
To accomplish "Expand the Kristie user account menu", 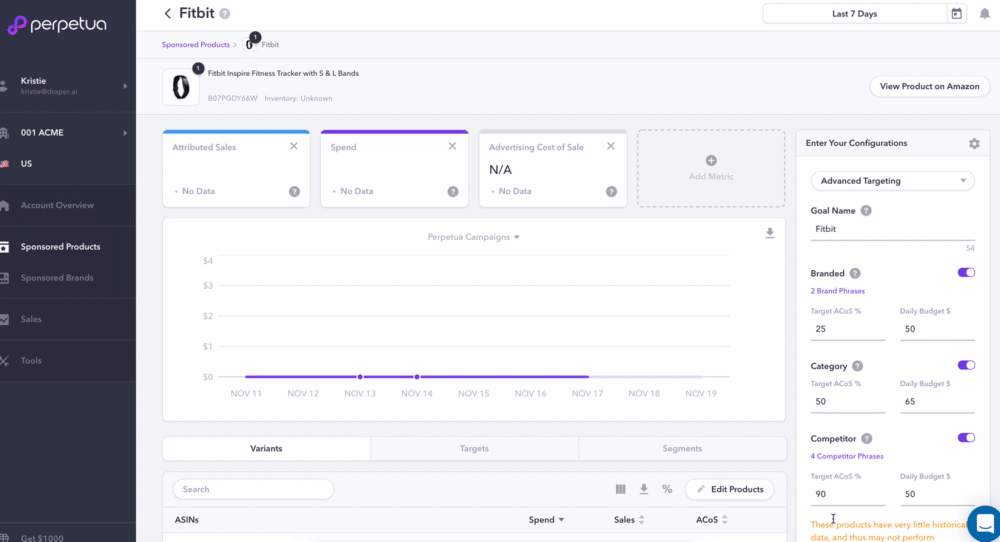I will pyautogui.click(x=68, y=86).
